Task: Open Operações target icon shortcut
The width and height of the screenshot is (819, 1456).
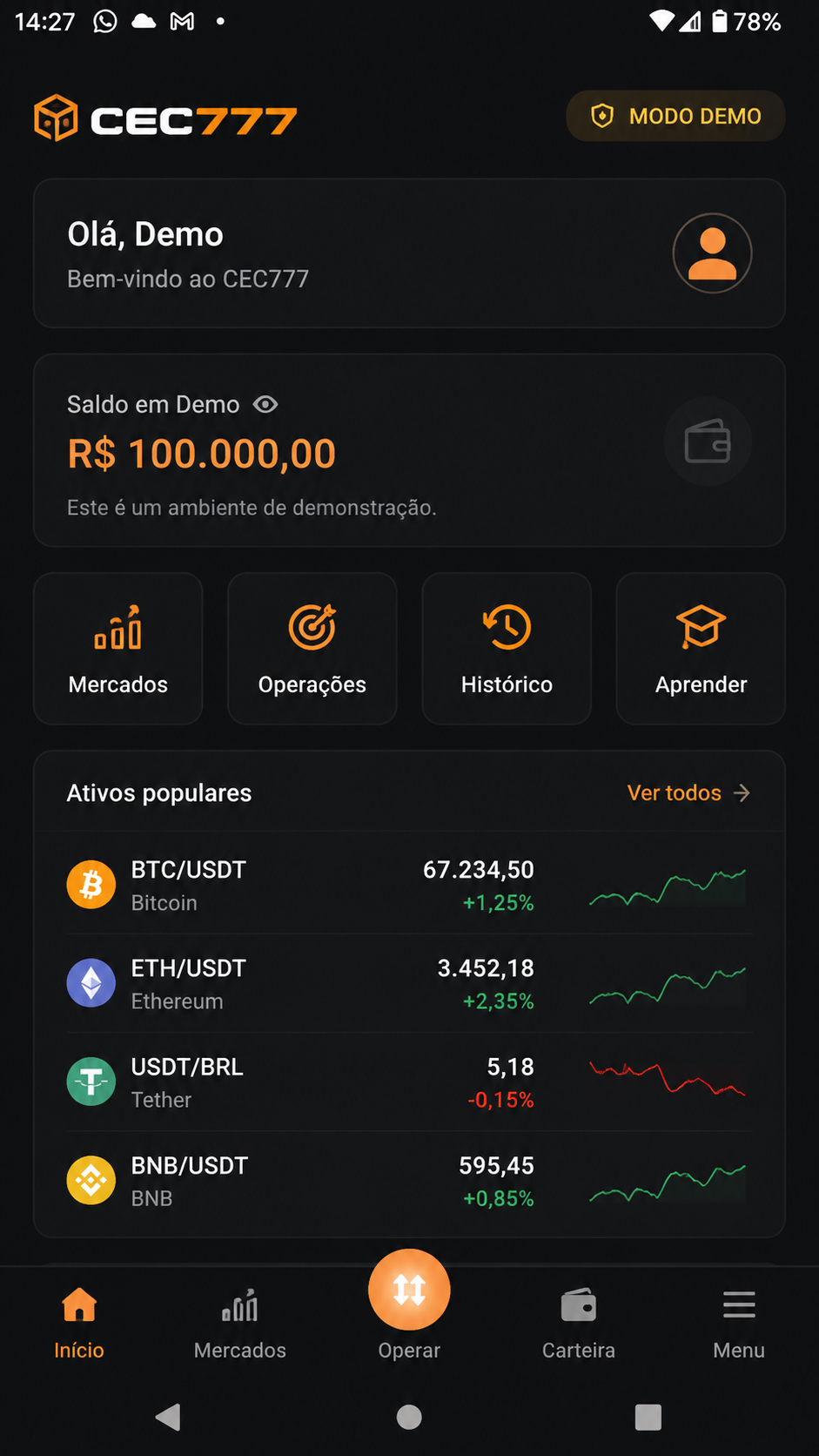Action: tap(312, 649)
